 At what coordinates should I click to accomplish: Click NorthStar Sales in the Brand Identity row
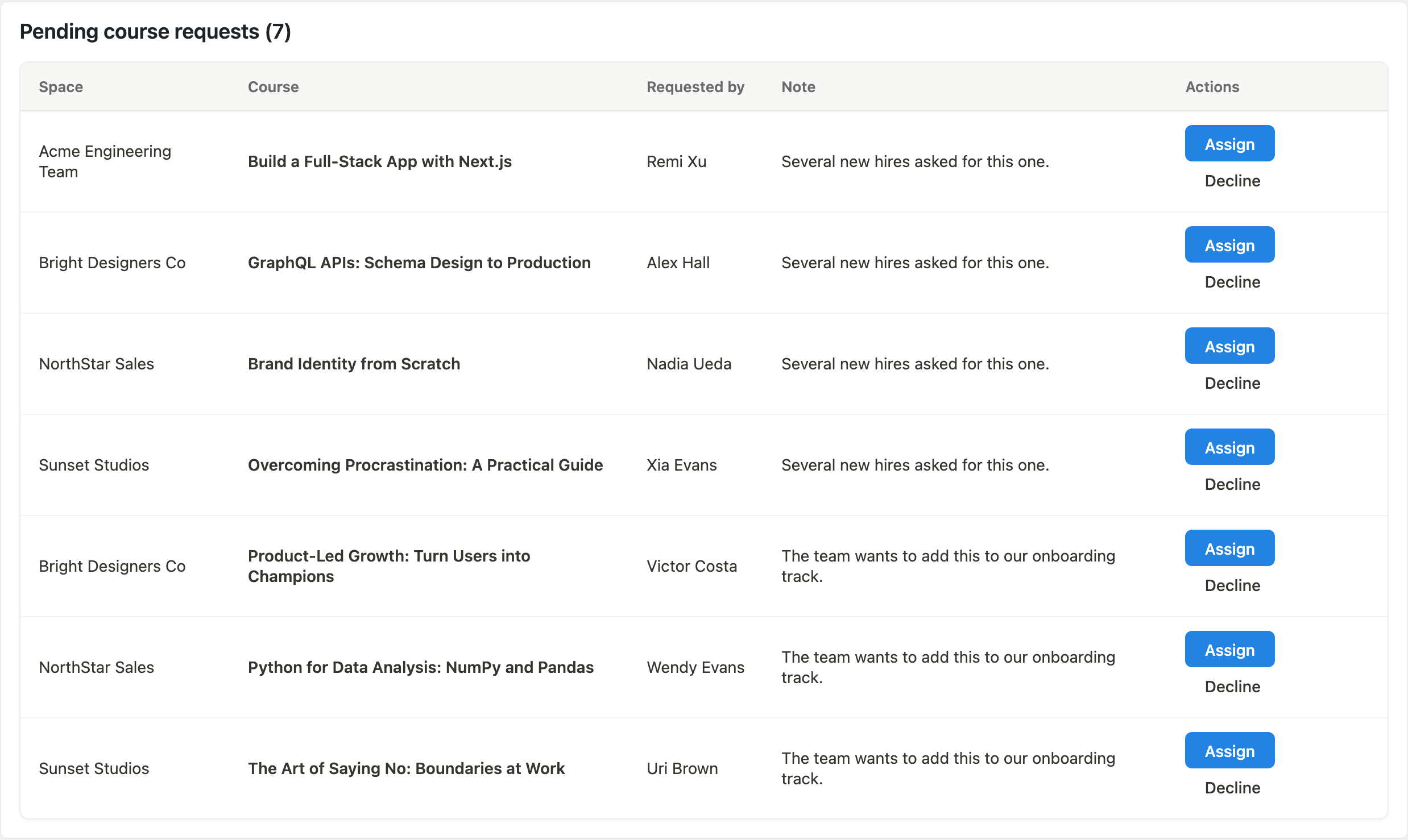click(96, 364)
